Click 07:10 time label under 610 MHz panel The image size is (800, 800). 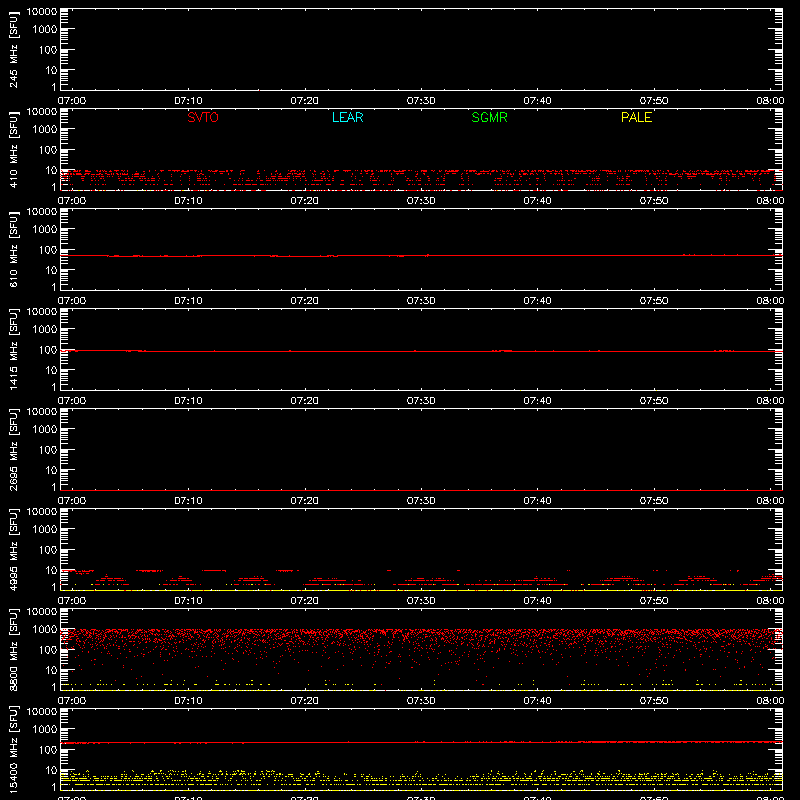188,301
